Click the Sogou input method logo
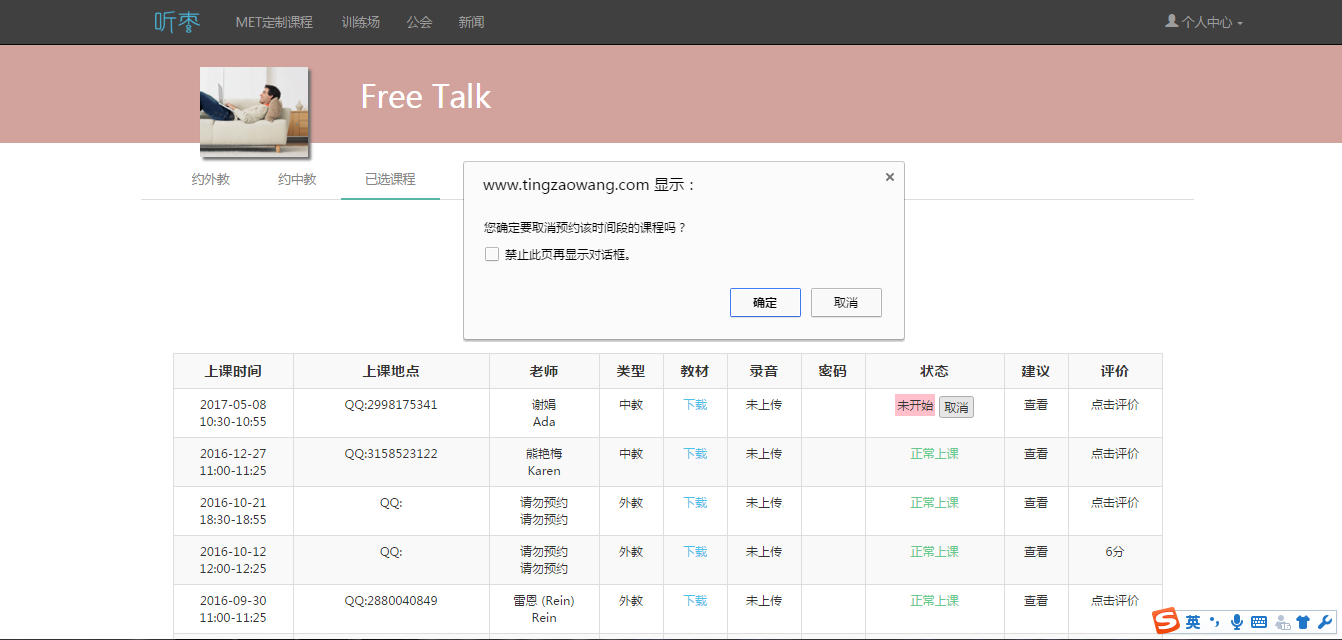This screenshot has height=640, width=1342. tap(1166, 622)
